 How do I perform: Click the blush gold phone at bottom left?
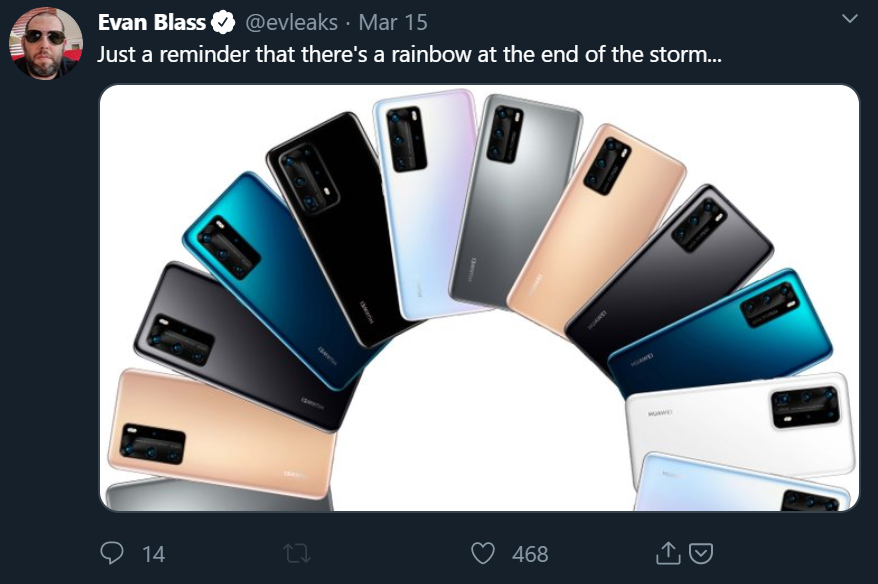pyautogui.click(x=222, y=433)
